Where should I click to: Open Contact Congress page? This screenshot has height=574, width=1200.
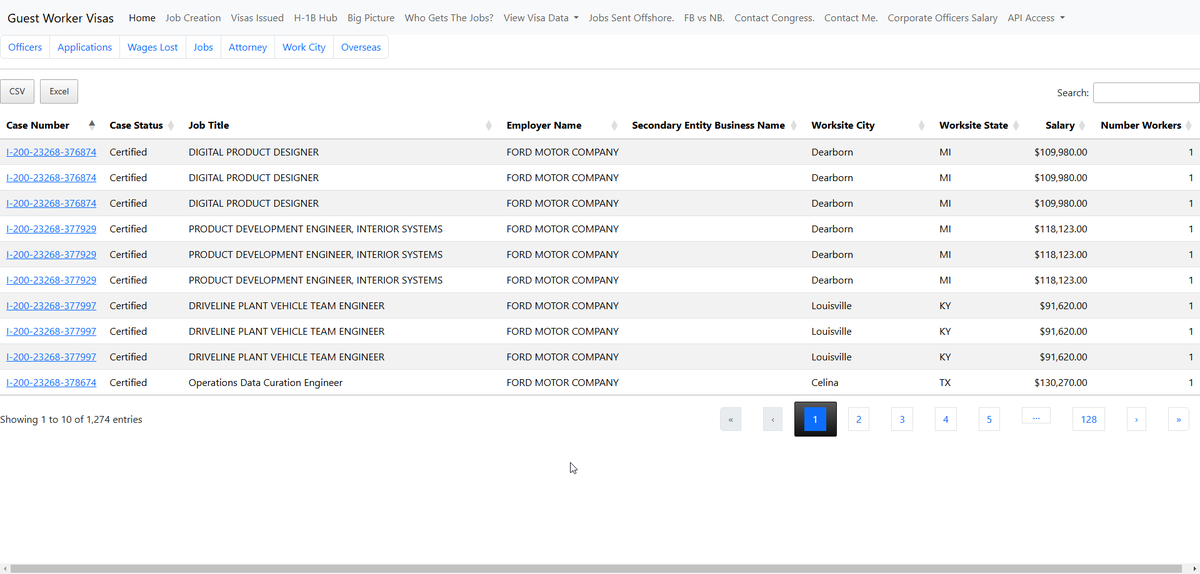[774, 18]
